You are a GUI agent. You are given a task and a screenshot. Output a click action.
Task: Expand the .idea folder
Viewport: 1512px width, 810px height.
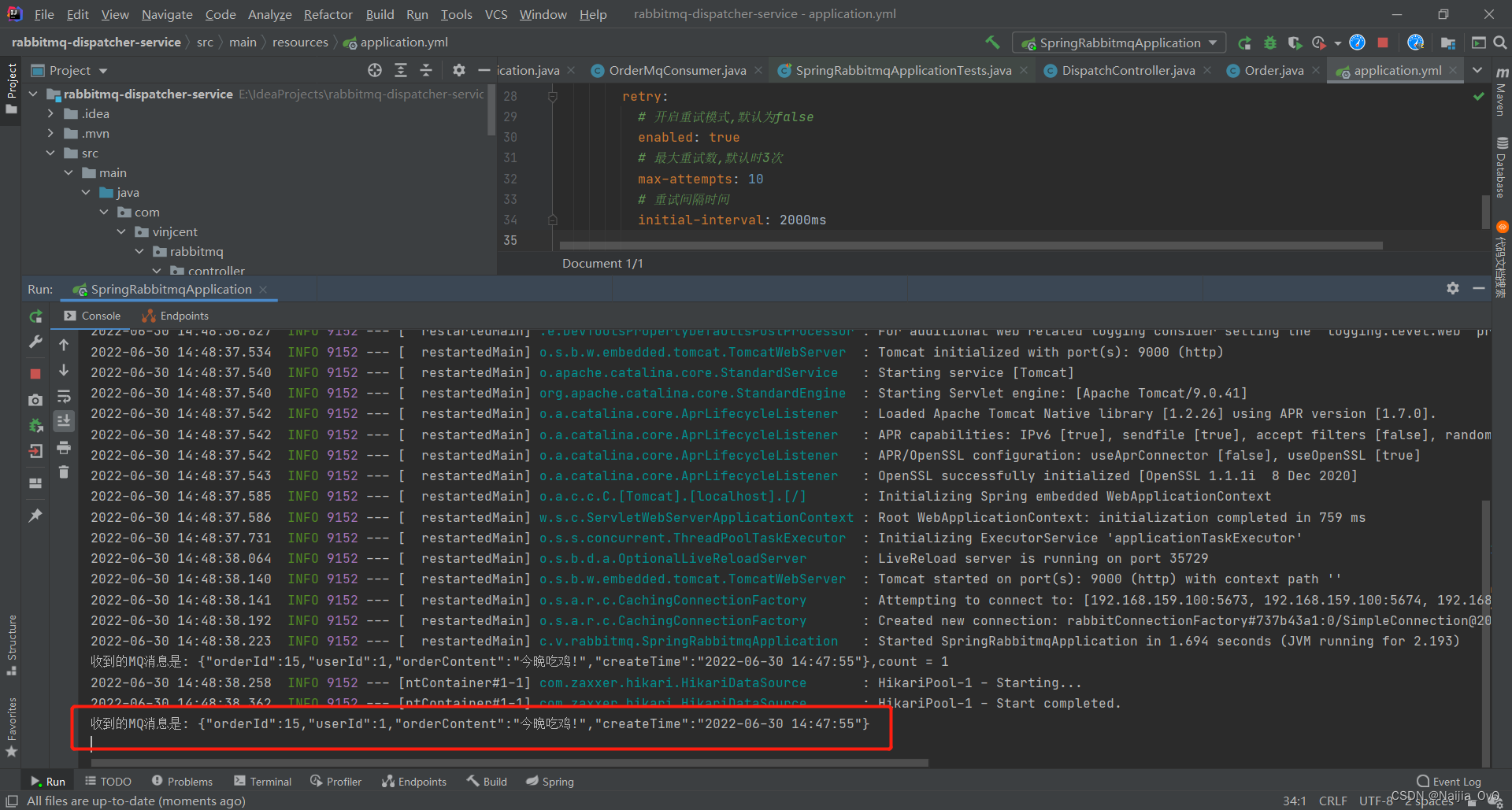point(50,113)
